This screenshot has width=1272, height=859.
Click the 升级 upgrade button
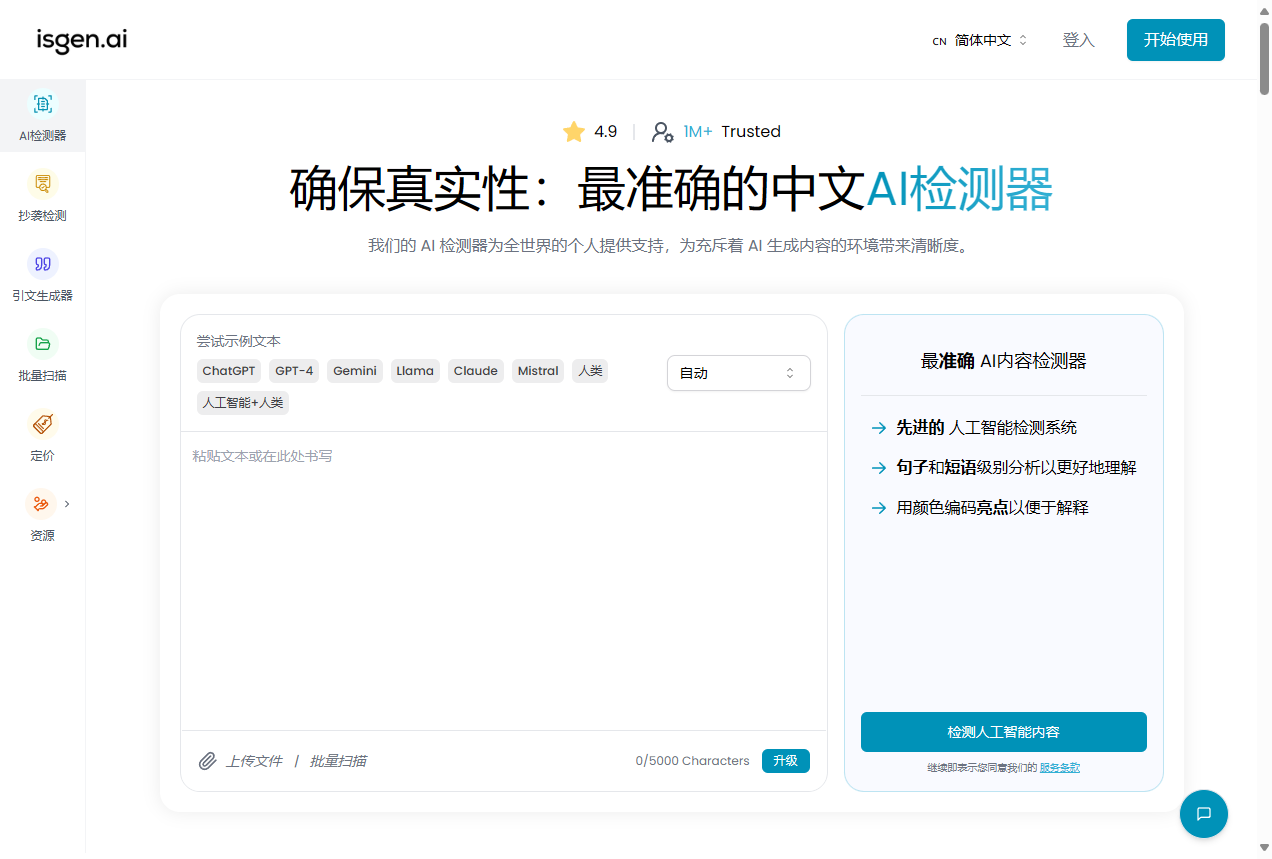(x=785, y=761)
